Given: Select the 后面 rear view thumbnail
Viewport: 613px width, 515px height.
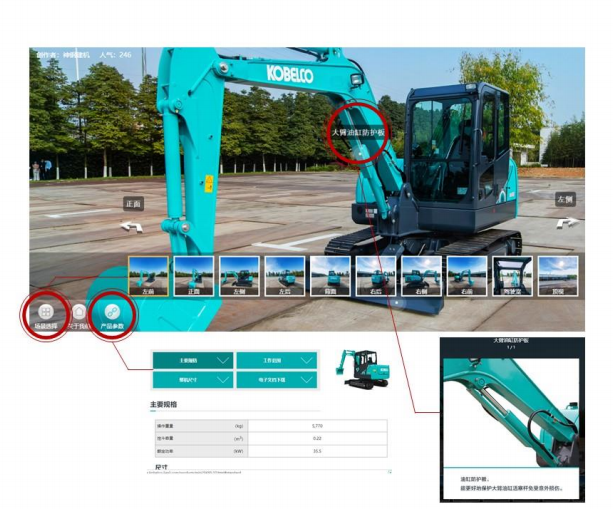Looking at the screenshot, I should point(330,276).
